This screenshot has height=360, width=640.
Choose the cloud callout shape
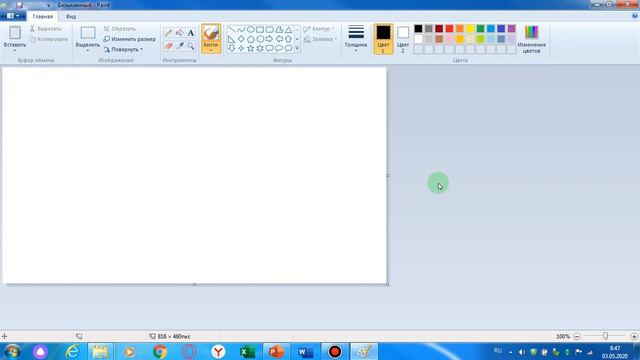(x=289, y=48)
